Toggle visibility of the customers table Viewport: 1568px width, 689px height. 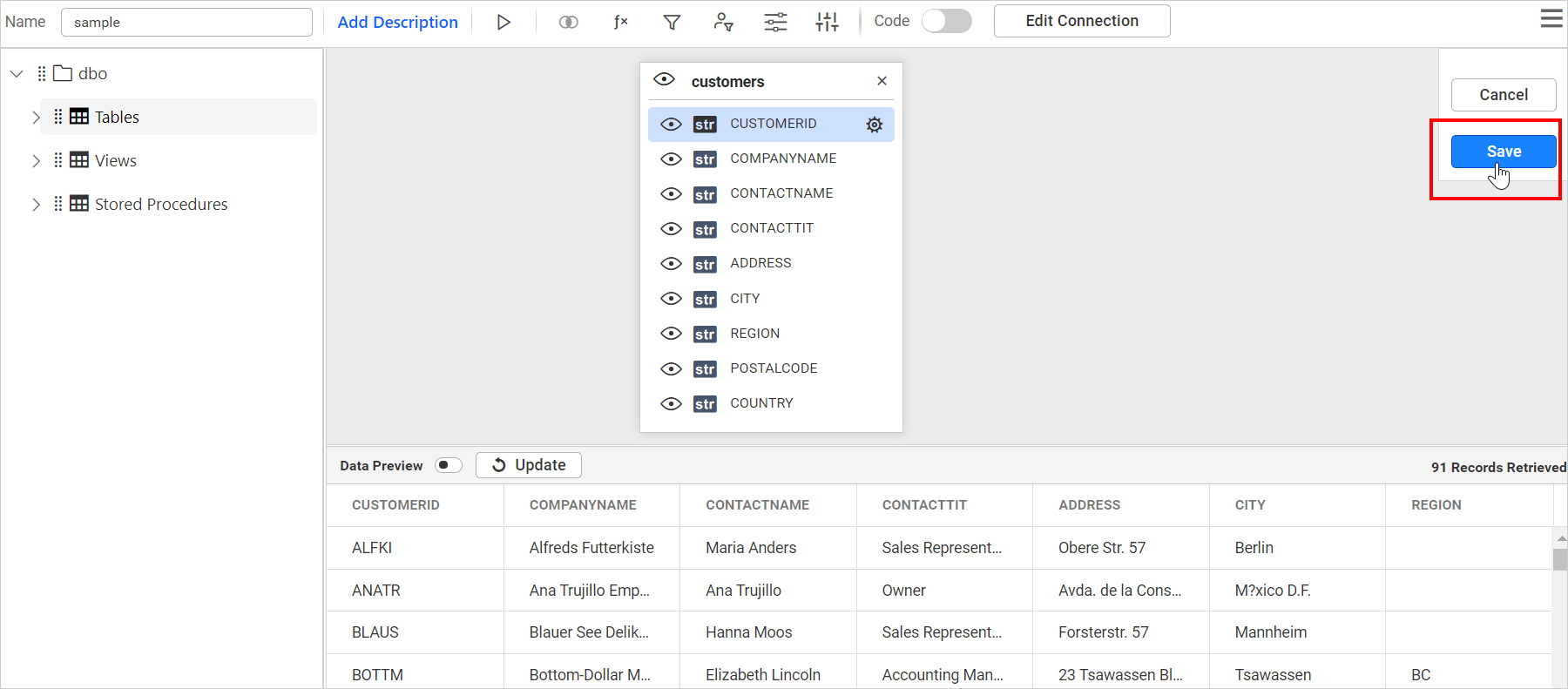point(664,80)
